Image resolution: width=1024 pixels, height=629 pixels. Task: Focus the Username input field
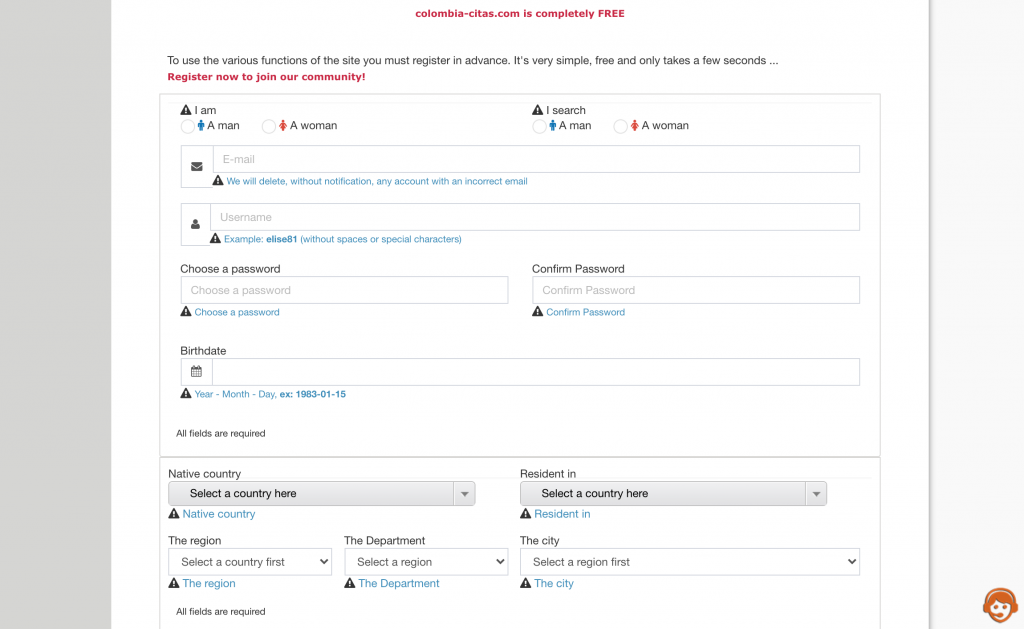[535, 217]
